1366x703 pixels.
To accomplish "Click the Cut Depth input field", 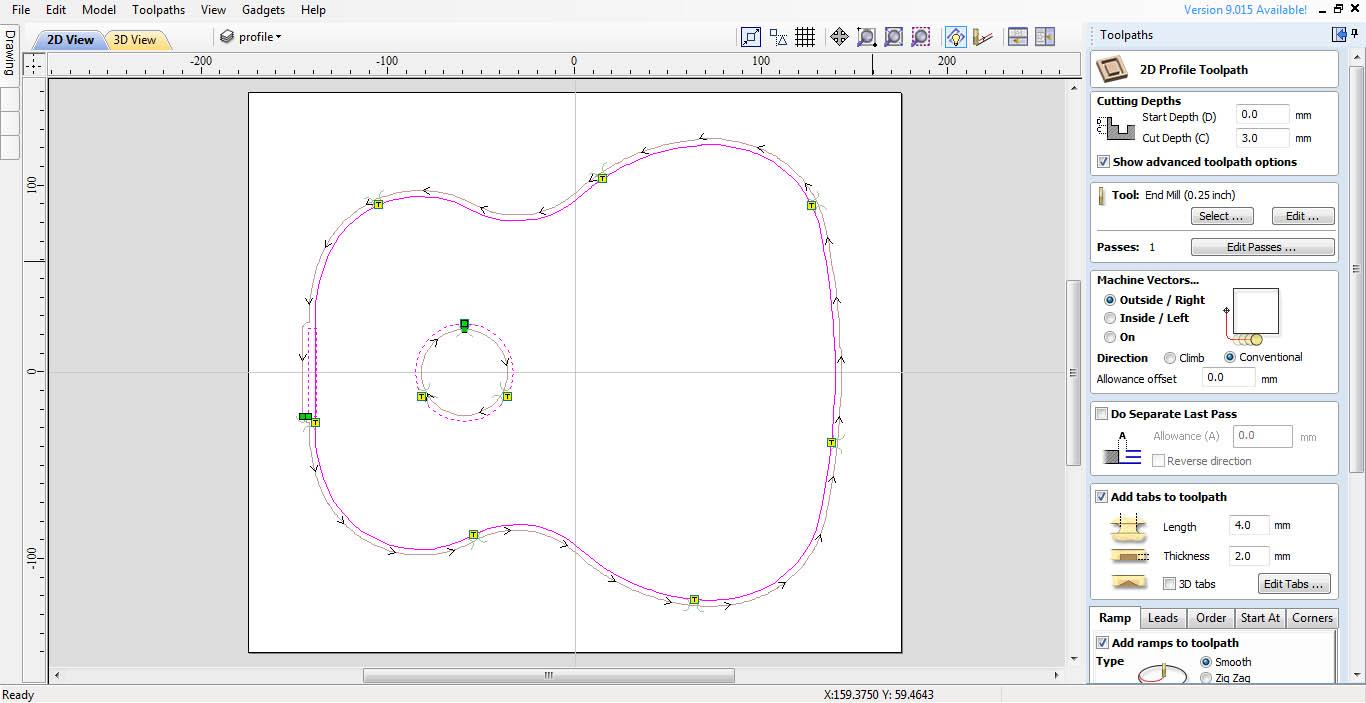I will click(x=1262, y=138).
